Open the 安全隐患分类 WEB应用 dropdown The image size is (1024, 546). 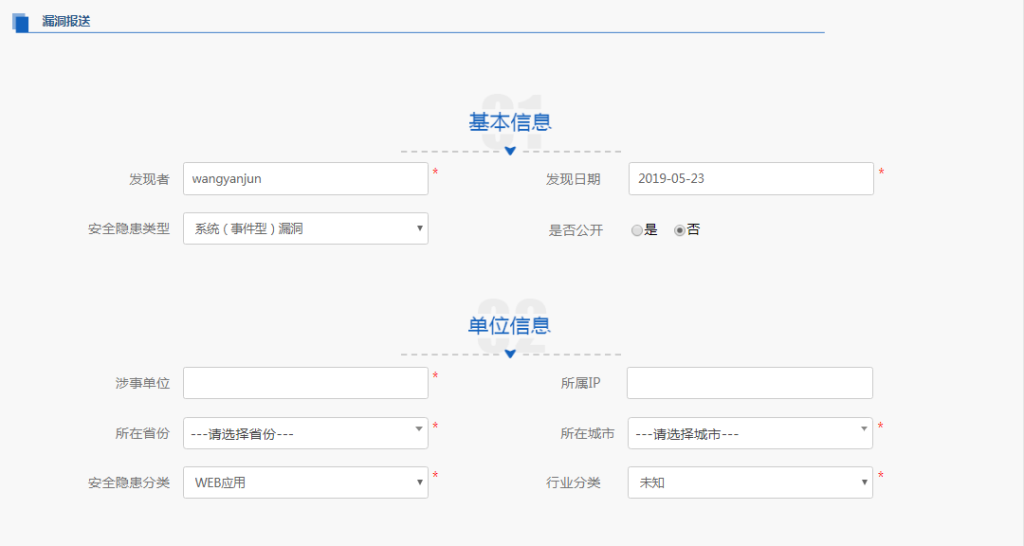click(x=306, y=483)
